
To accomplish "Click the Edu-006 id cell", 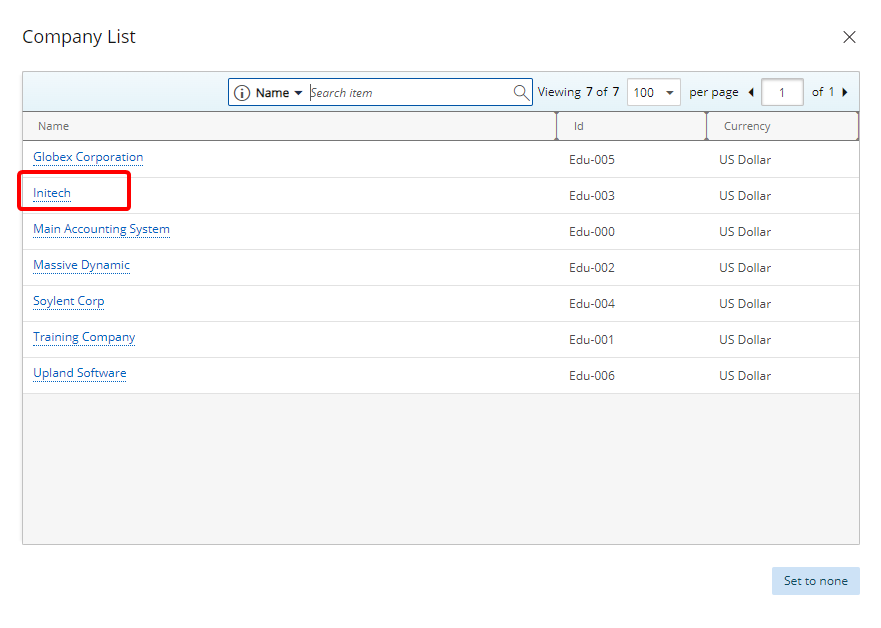I will coord(592,376).
